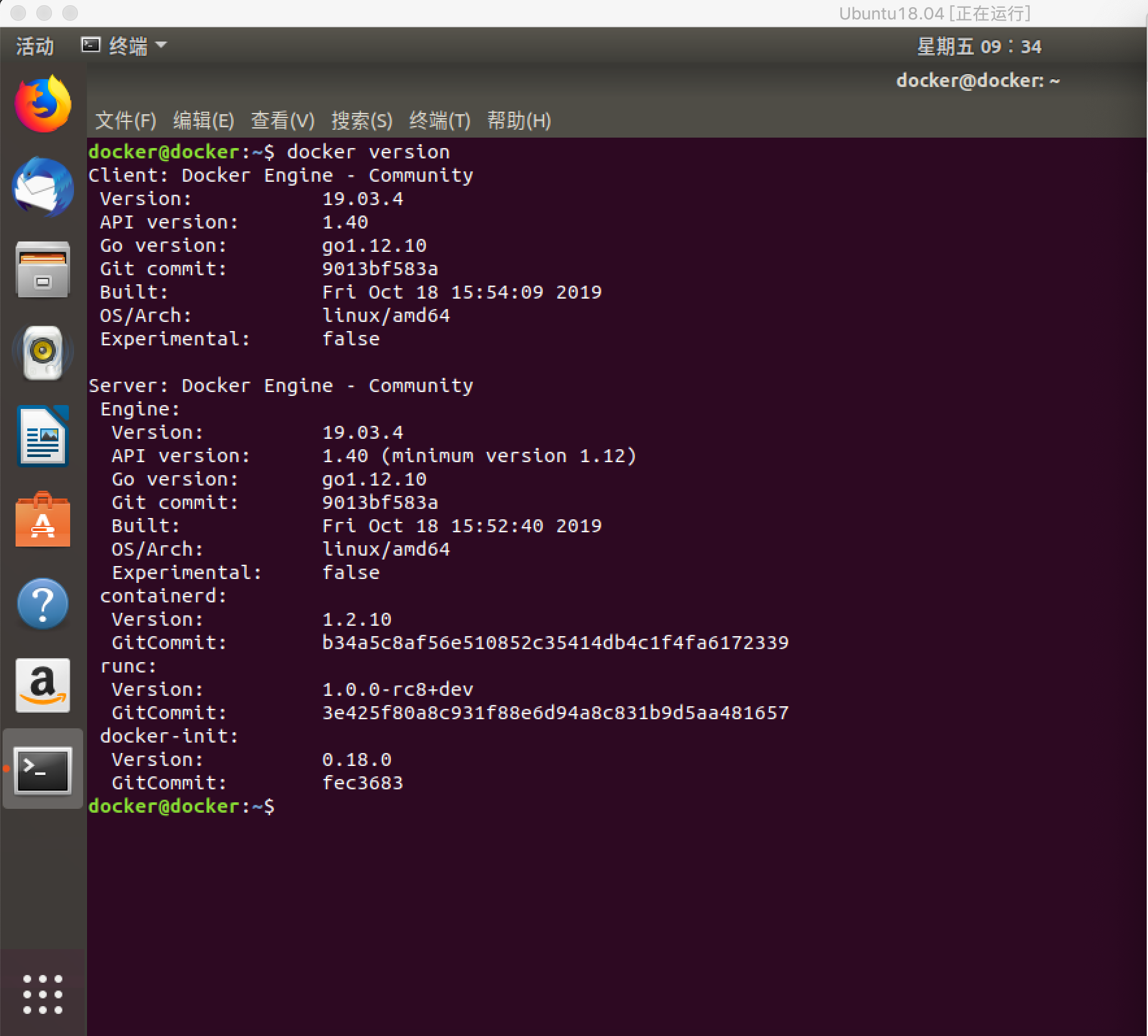The height and width of the screenshot is (1036, 1148).
Task: Show applications grid at dock bottom
Action: [x=43, y=994]
